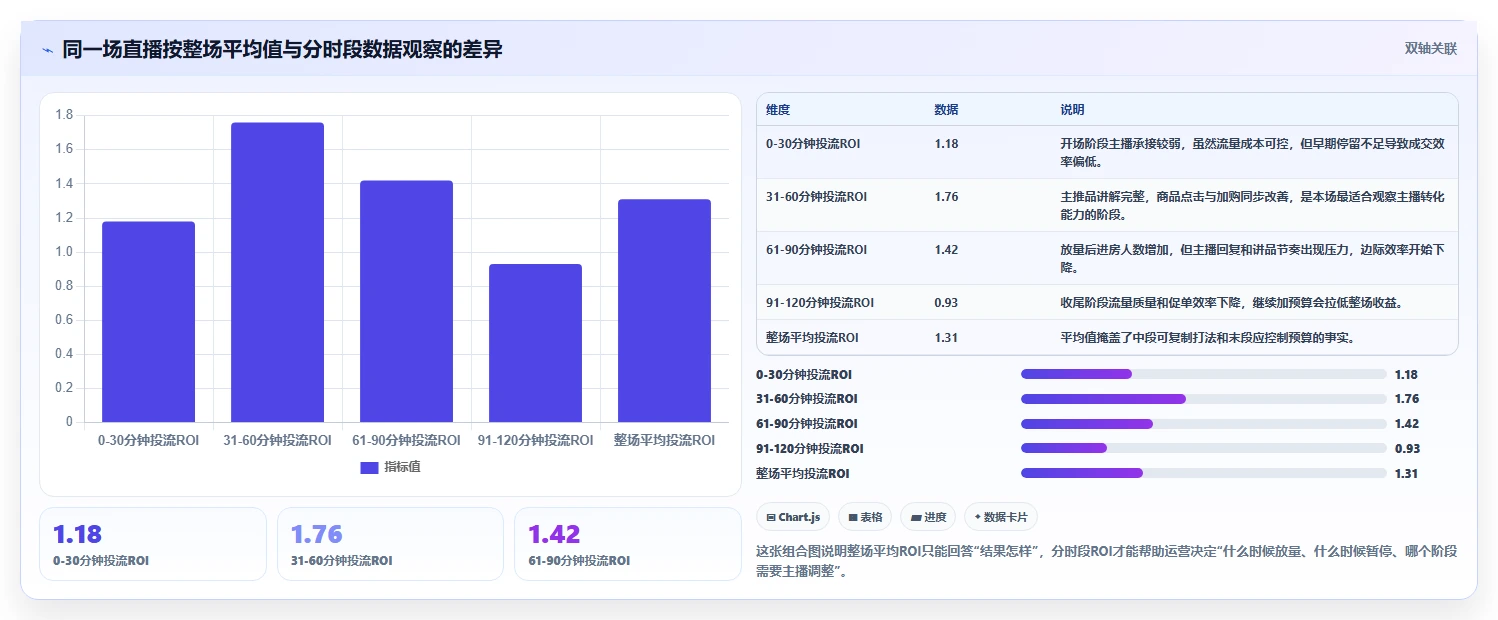Screen dimensions: 1498x620
Task: Click the description starting 开场阶段主播承接较弱
Action: coord(1252,152)
